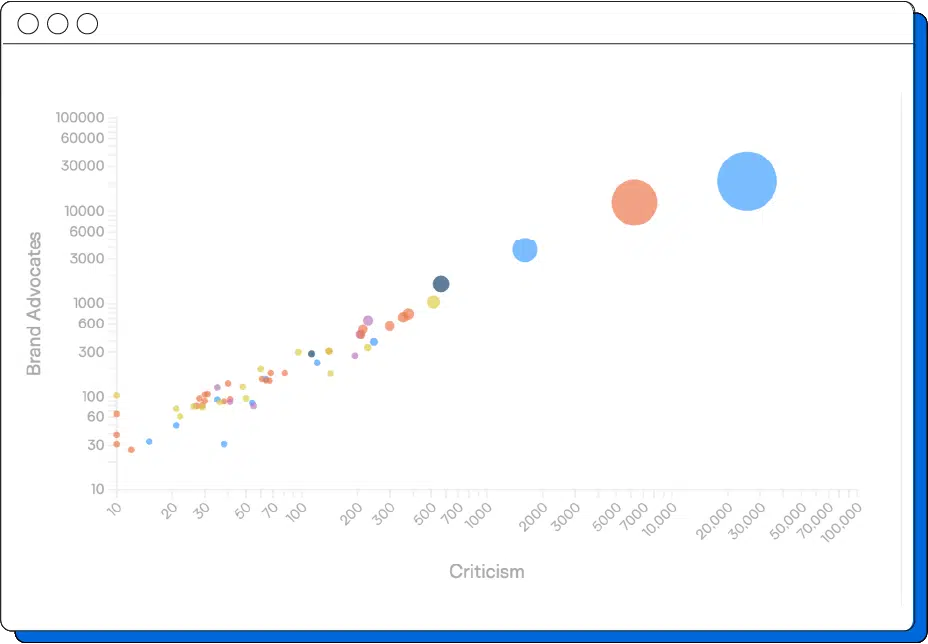Click the leftmost window control circle
Viewport: 928px width, 644px height.
pyautogui.click(x=29, y=24)
